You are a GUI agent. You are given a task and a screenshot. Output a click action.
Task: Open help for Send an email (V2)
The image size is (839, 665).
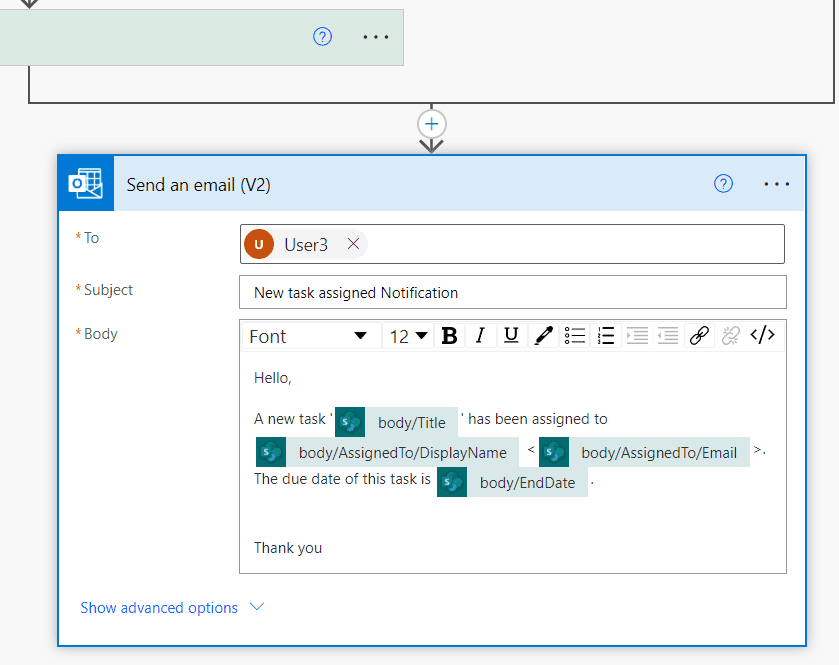(723, 184)
